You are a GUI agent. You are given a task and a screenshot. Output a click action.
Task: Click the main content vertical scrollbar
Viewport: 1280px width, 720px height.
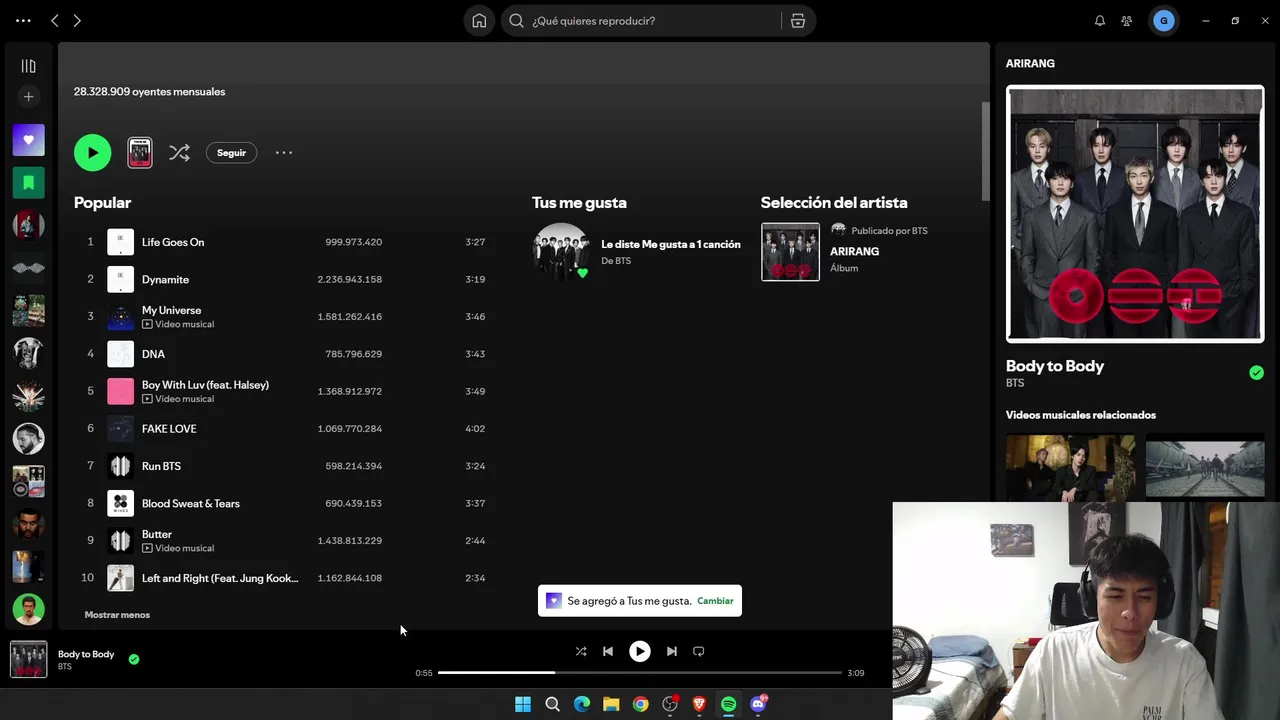(x=985, y=150)
